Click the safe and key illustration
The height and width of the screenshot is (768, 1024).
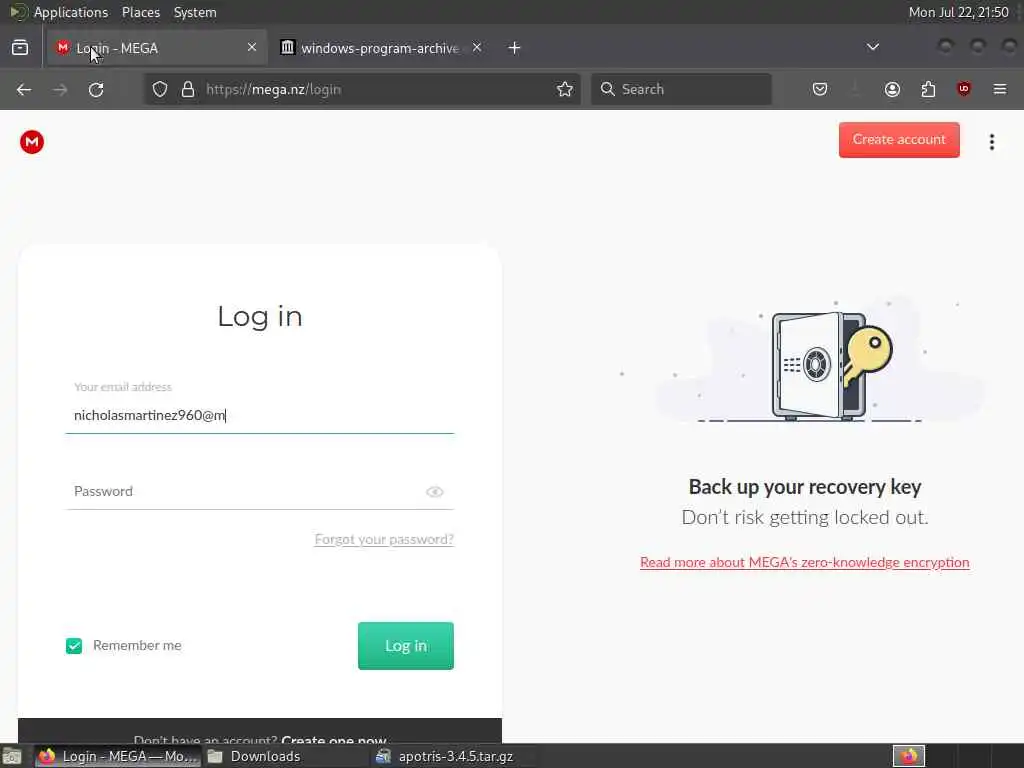(x=831, y=366)
